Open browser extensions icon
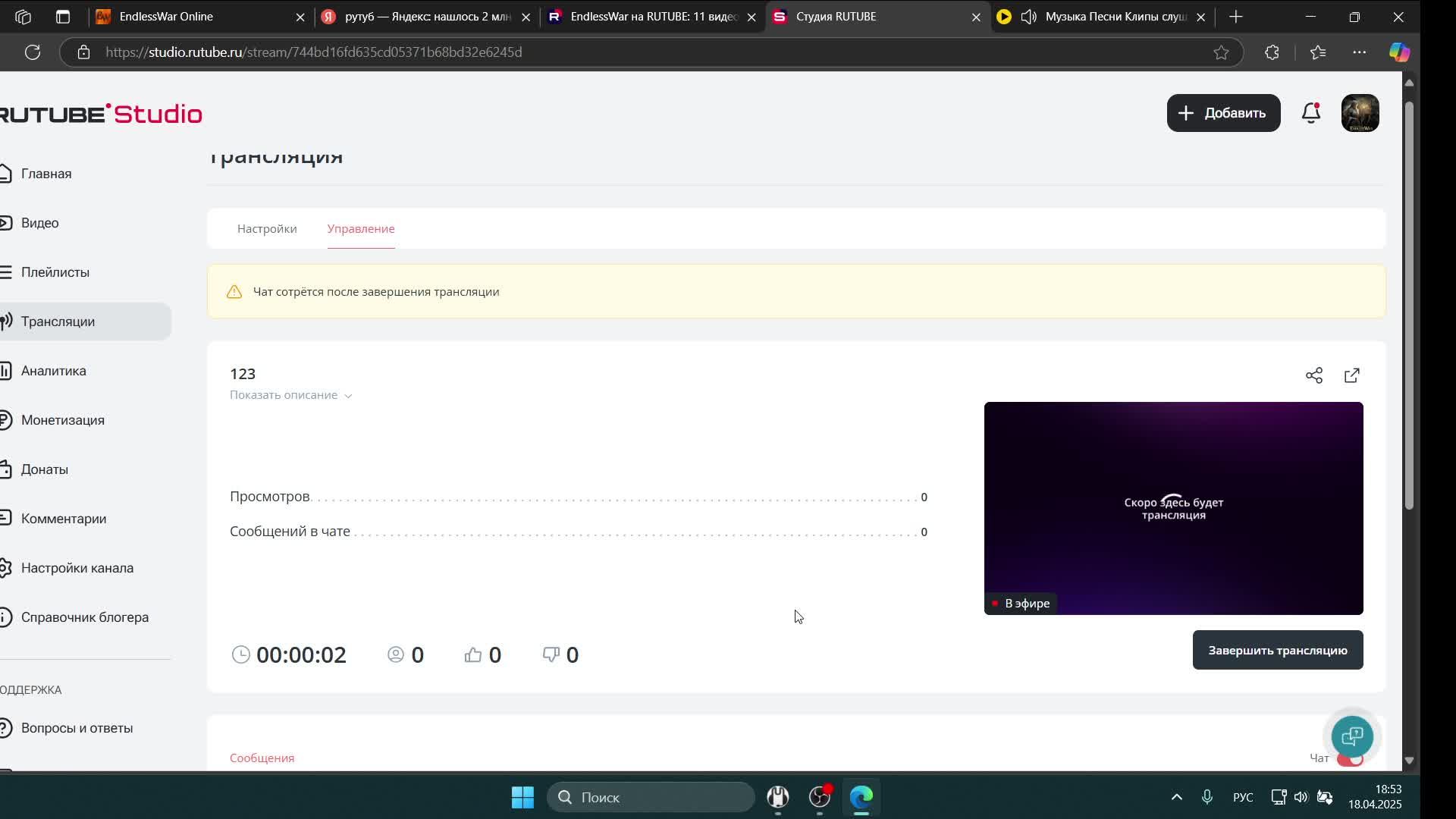Viewport: 1456px width, 819px height. click(1272, 52)
